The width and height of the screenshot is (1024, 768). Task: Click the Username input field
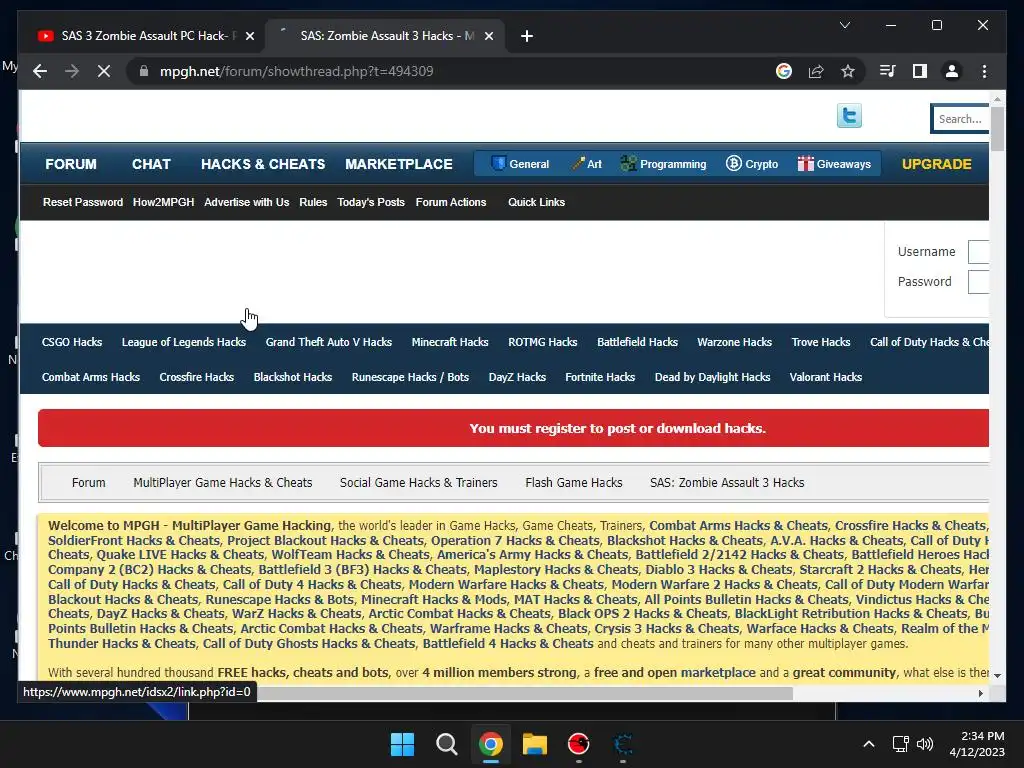pyautogui.click(x=978, y=251)
